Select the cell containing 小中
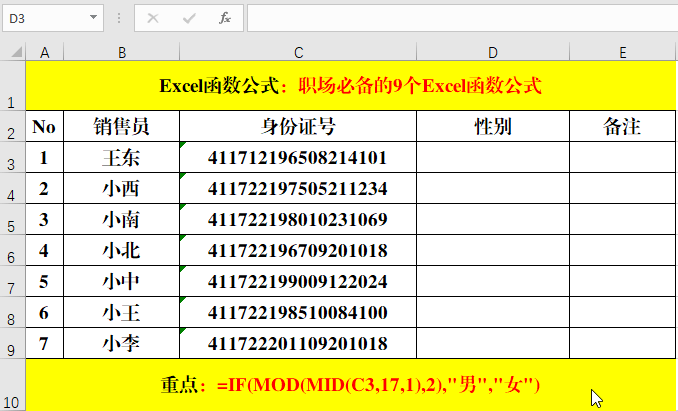The height and width of the screenshot is (411, 678). [122, 281]
